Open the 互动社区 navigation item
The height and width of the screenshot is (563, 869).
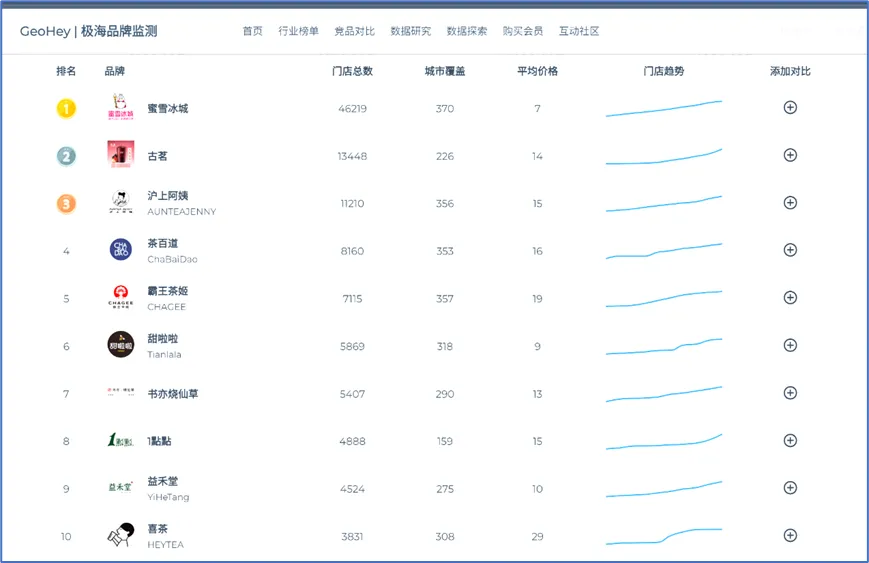click(x=579, y=31)
